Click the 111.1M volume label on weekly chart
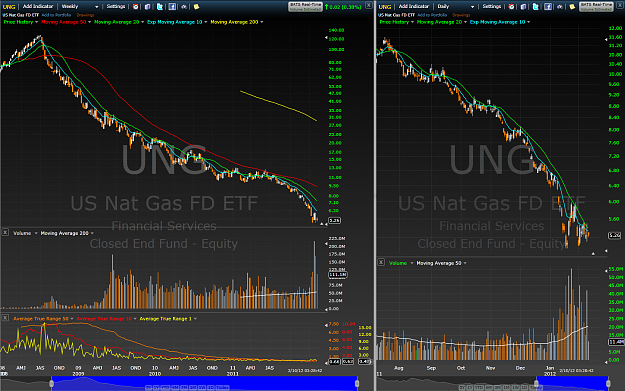Viewport: 625px width, 391px height. tap(338, 275)
